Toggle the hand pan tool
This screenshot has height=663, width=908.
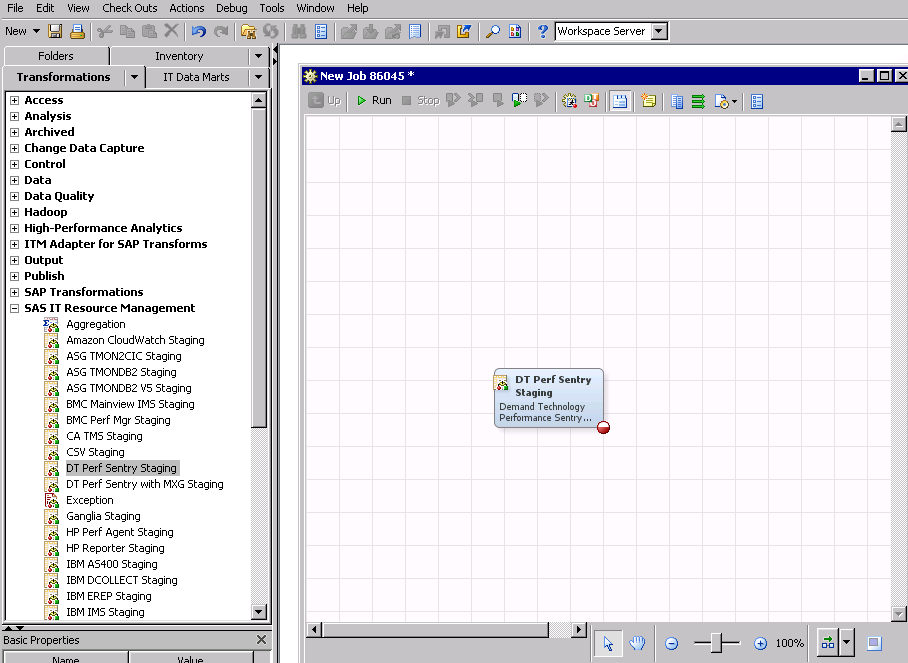click(x=637, y=643)
